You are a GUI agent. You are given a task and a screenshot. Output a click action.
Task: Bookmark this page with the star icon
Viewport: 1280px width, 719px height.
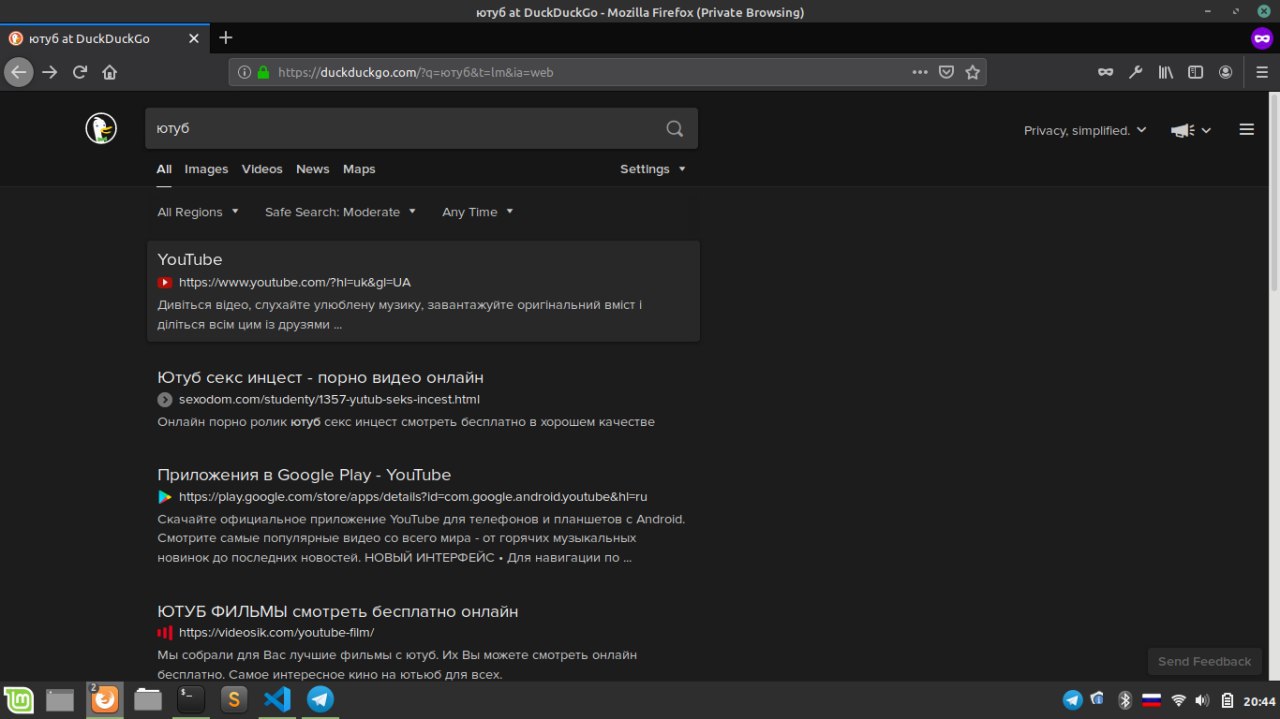[x=972, y=72]
